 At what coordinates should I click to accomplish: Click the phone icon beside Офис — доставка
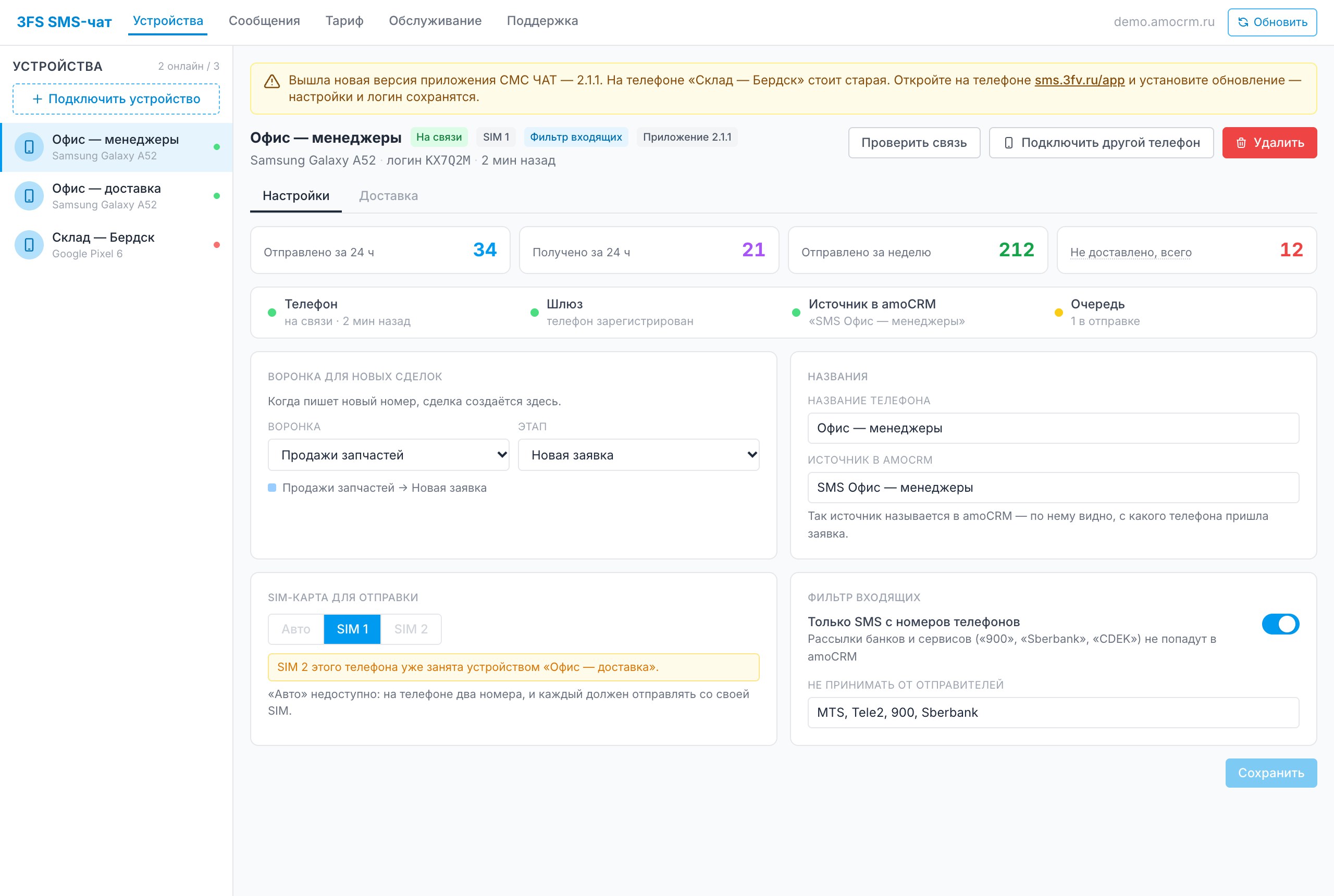click(29, 196)
